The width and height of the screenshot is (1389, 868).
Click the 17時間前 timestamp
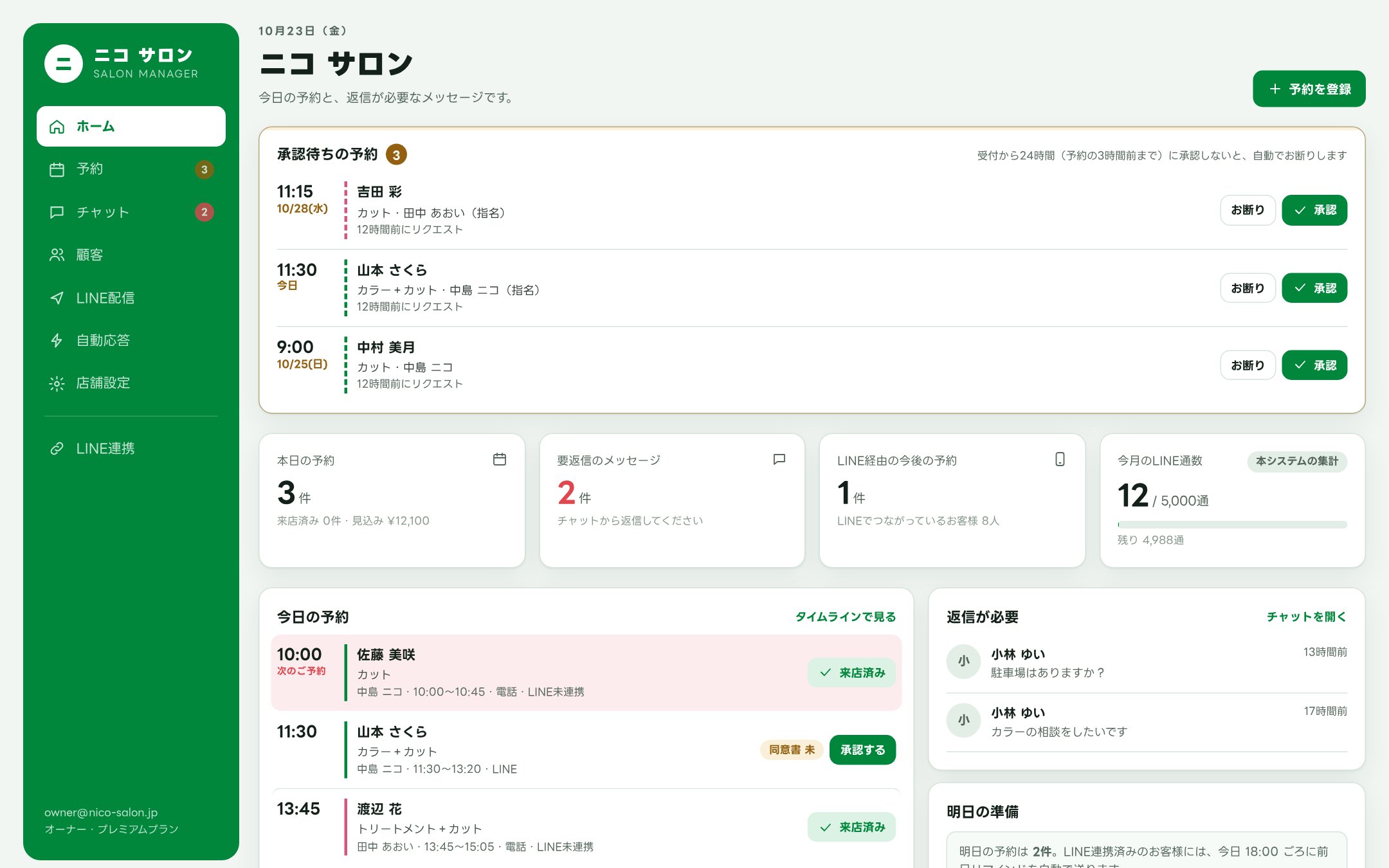1325,711
